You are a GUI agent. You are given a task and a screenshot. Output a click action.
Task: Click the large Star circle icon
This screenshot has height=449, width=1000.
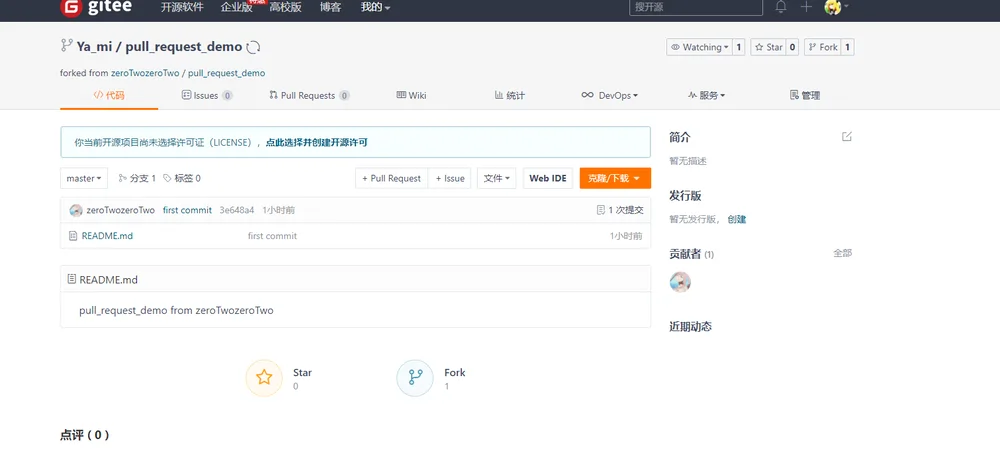click(264, 378)
